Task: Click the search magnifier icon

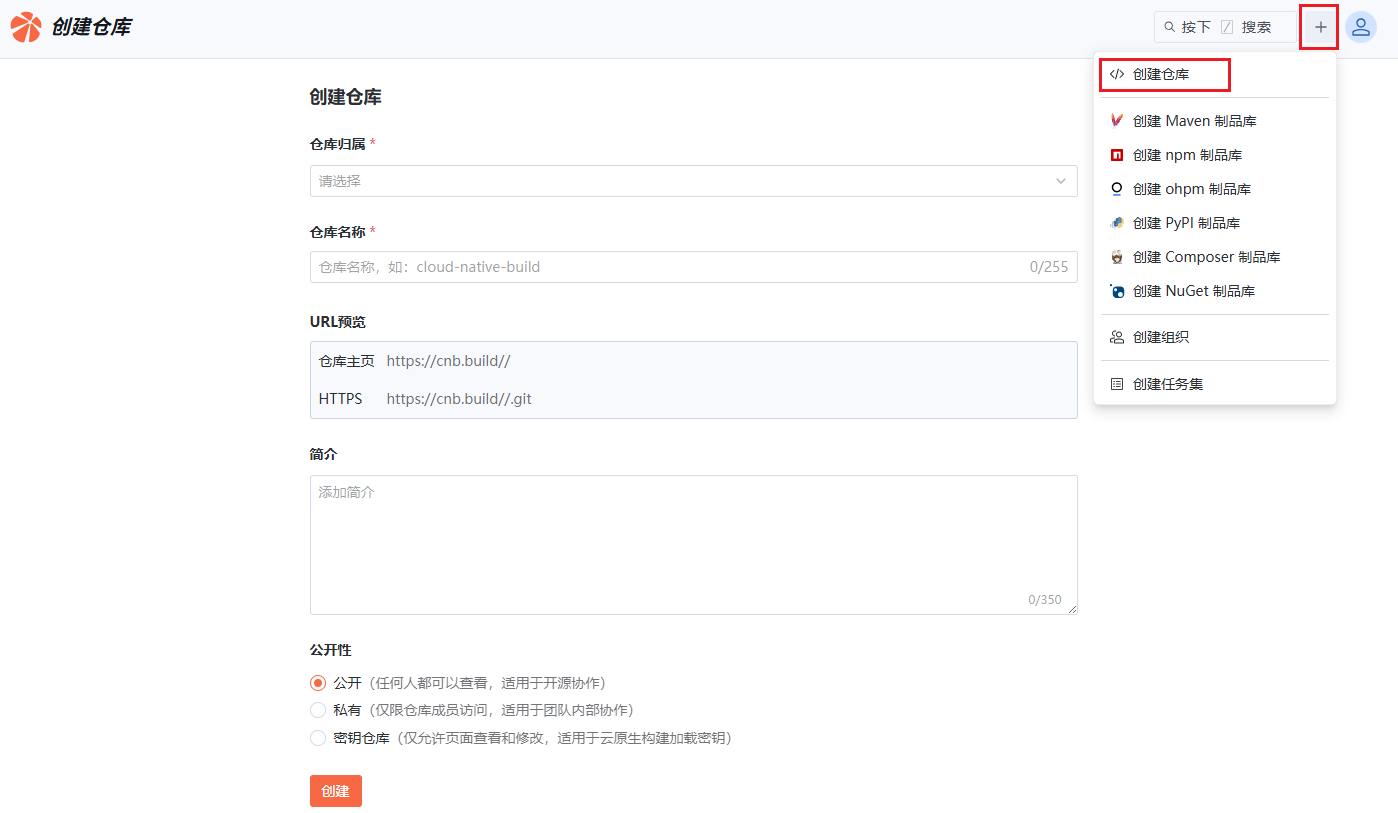Action: coord(1169,27)
